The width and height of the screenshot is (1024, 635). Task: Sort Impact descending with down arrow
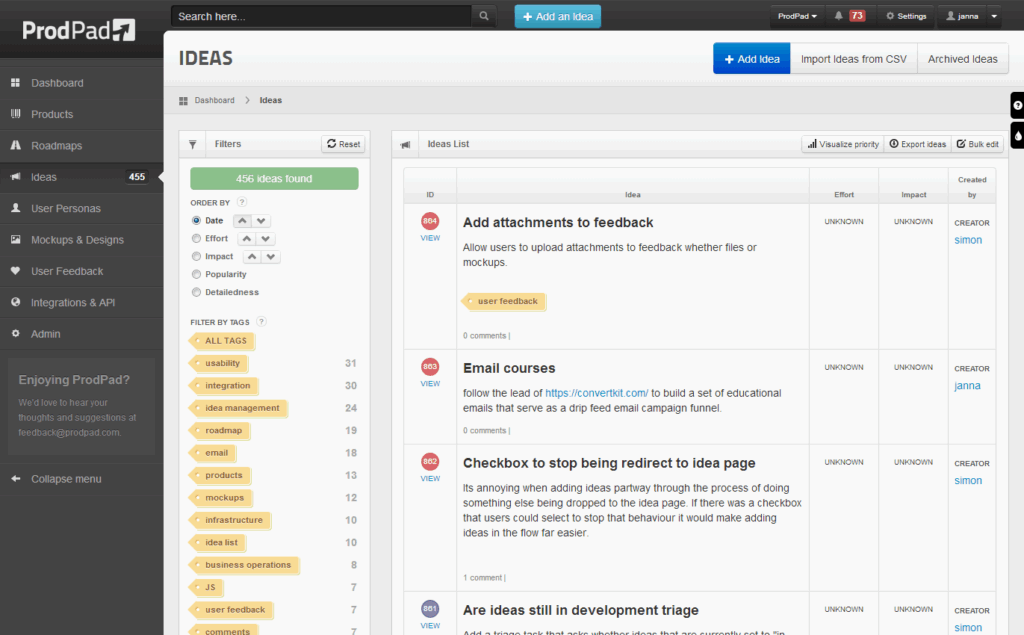pos(271,257)
